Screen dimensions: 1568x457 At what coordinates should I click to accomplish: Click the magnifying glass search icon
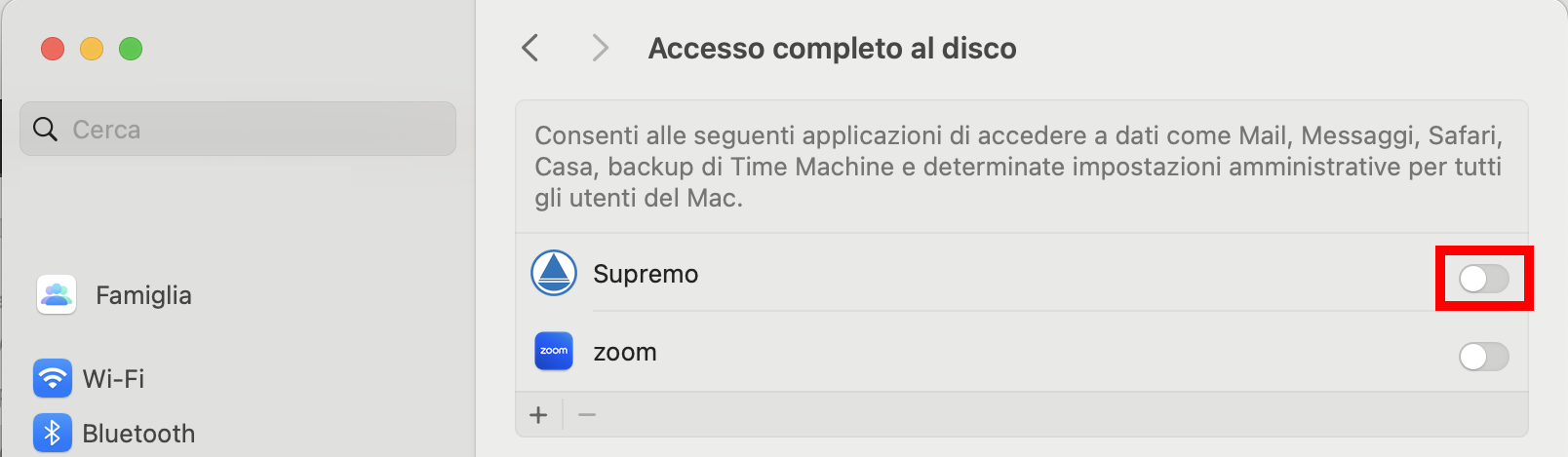(45, 130)
